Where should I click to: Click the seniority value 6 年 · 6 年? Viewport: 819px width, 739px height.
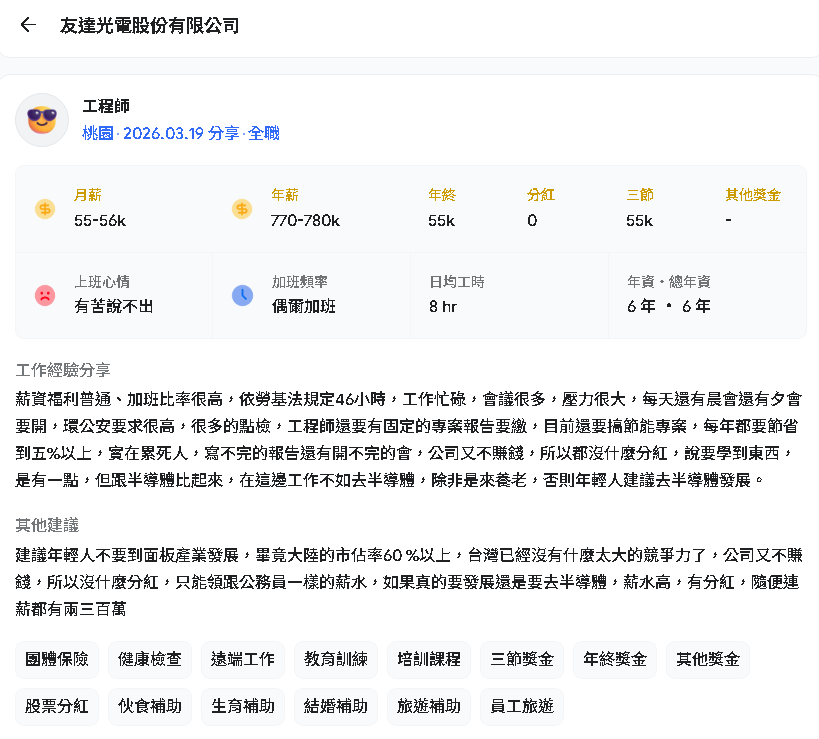[669, 307]
